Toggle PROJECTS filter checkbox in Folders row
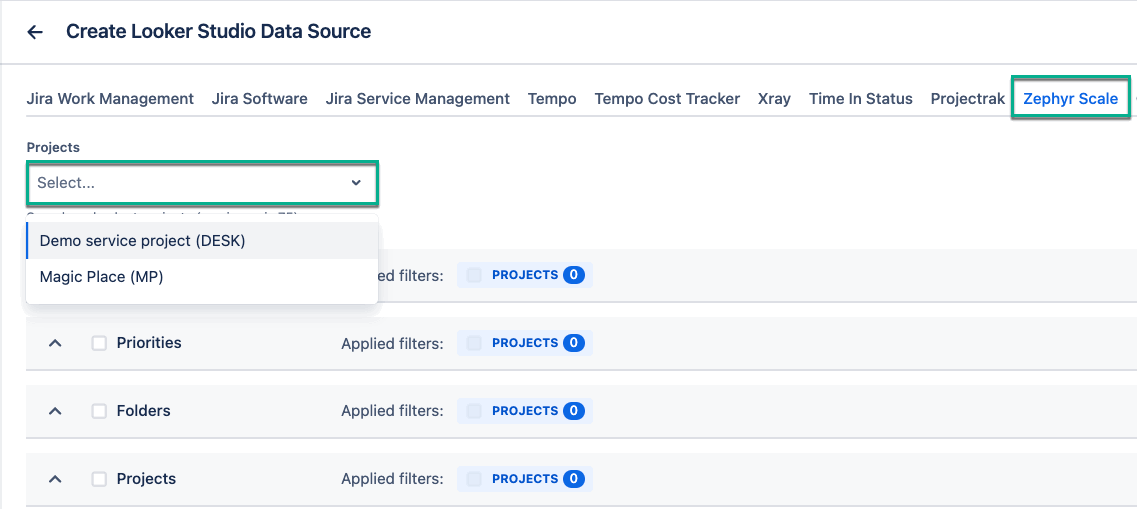The height and width of the screenshot is (509, 1137). pyautogui.click(x=474, y=411)
